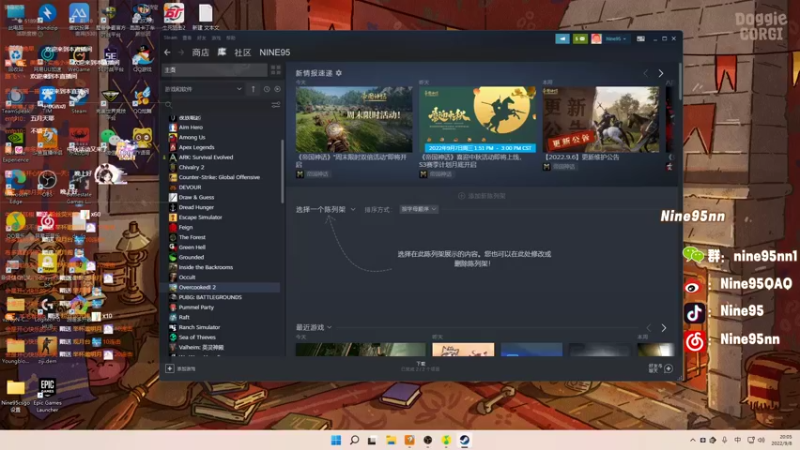Show hidden system tray icons chevron
This screenshot has width=800, height=450.
(x=692, y=440)
